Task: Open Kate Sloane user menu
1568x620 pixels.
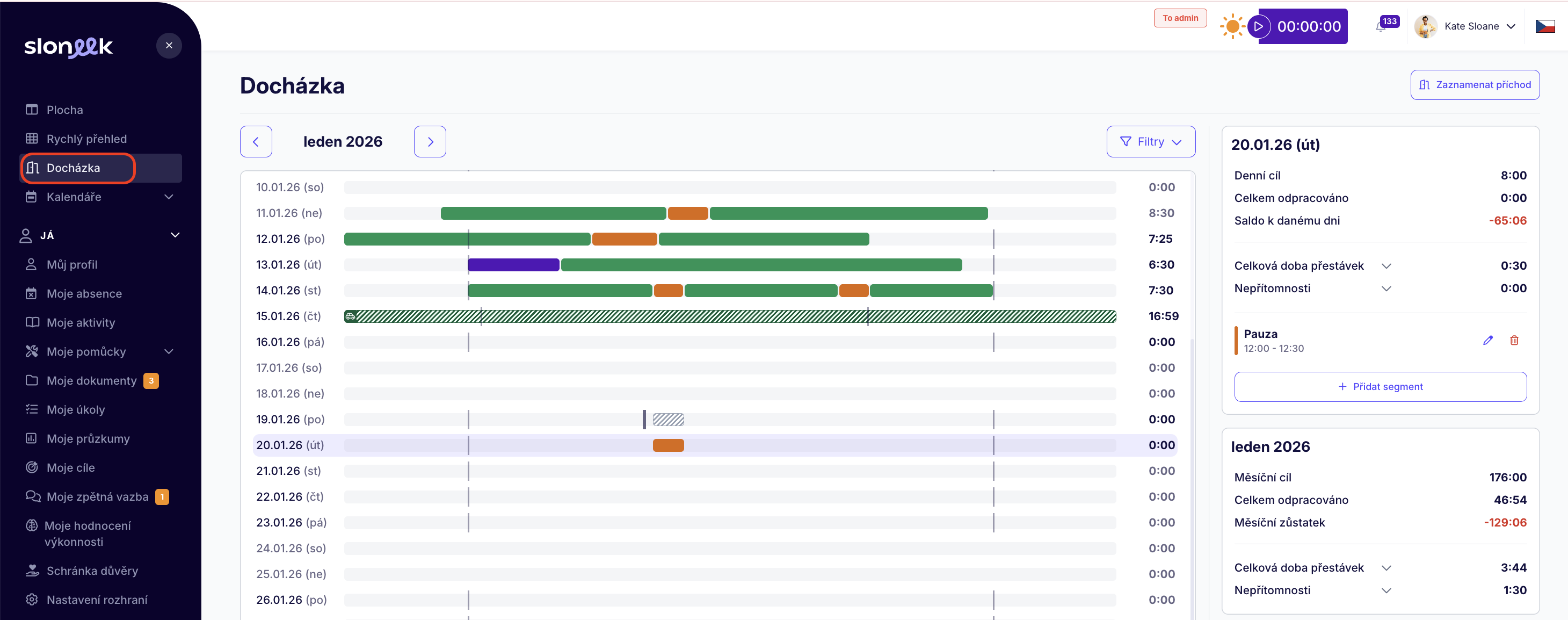Action: click(x=1471, y=26)
